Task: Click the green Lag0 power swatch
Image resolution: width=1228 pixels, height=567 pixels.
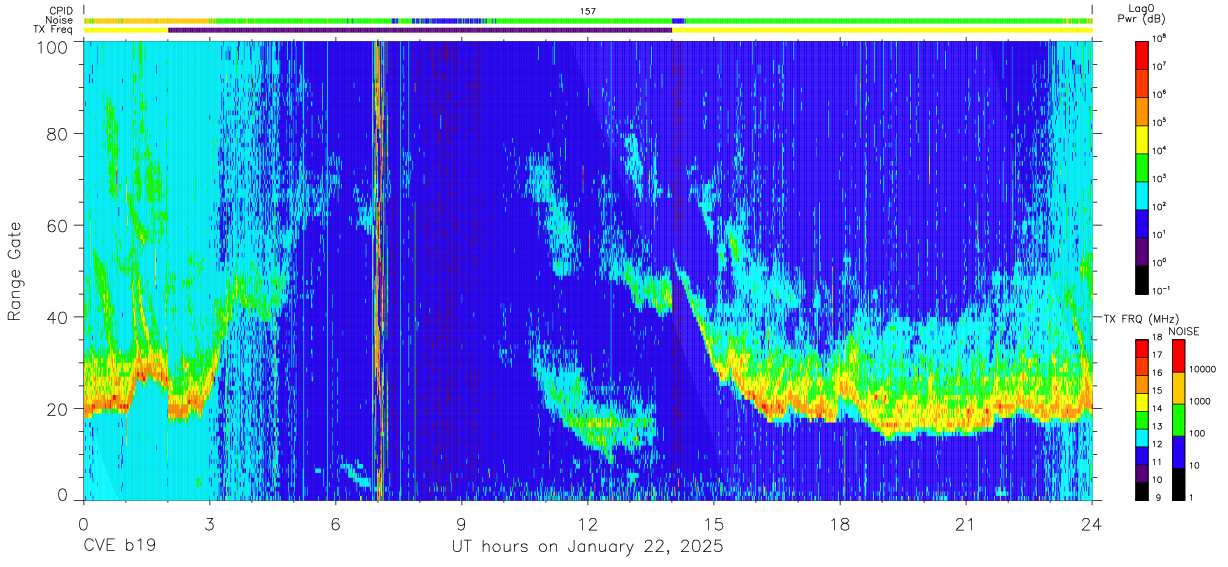Action: tap(1142, 166)
